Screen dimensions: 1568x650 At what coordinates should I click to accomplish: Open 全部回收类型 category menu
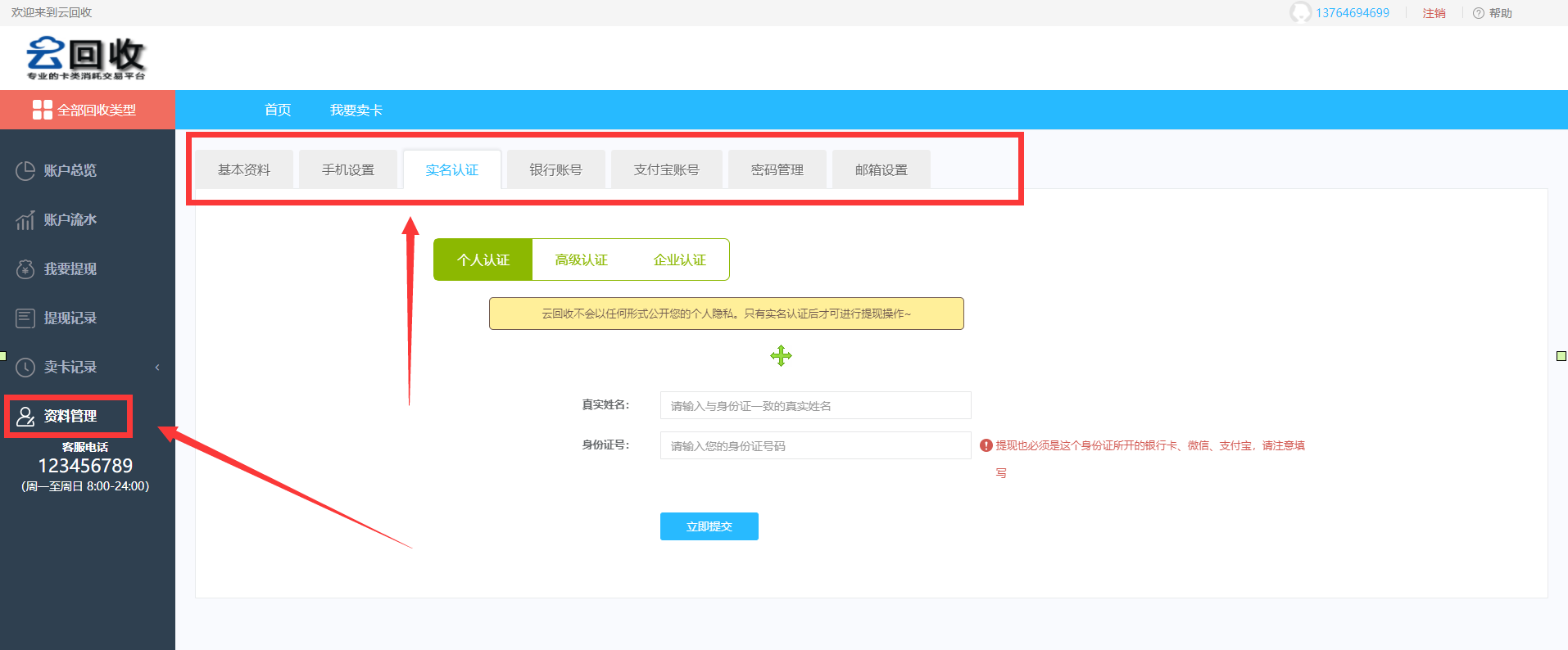(87, 110)
